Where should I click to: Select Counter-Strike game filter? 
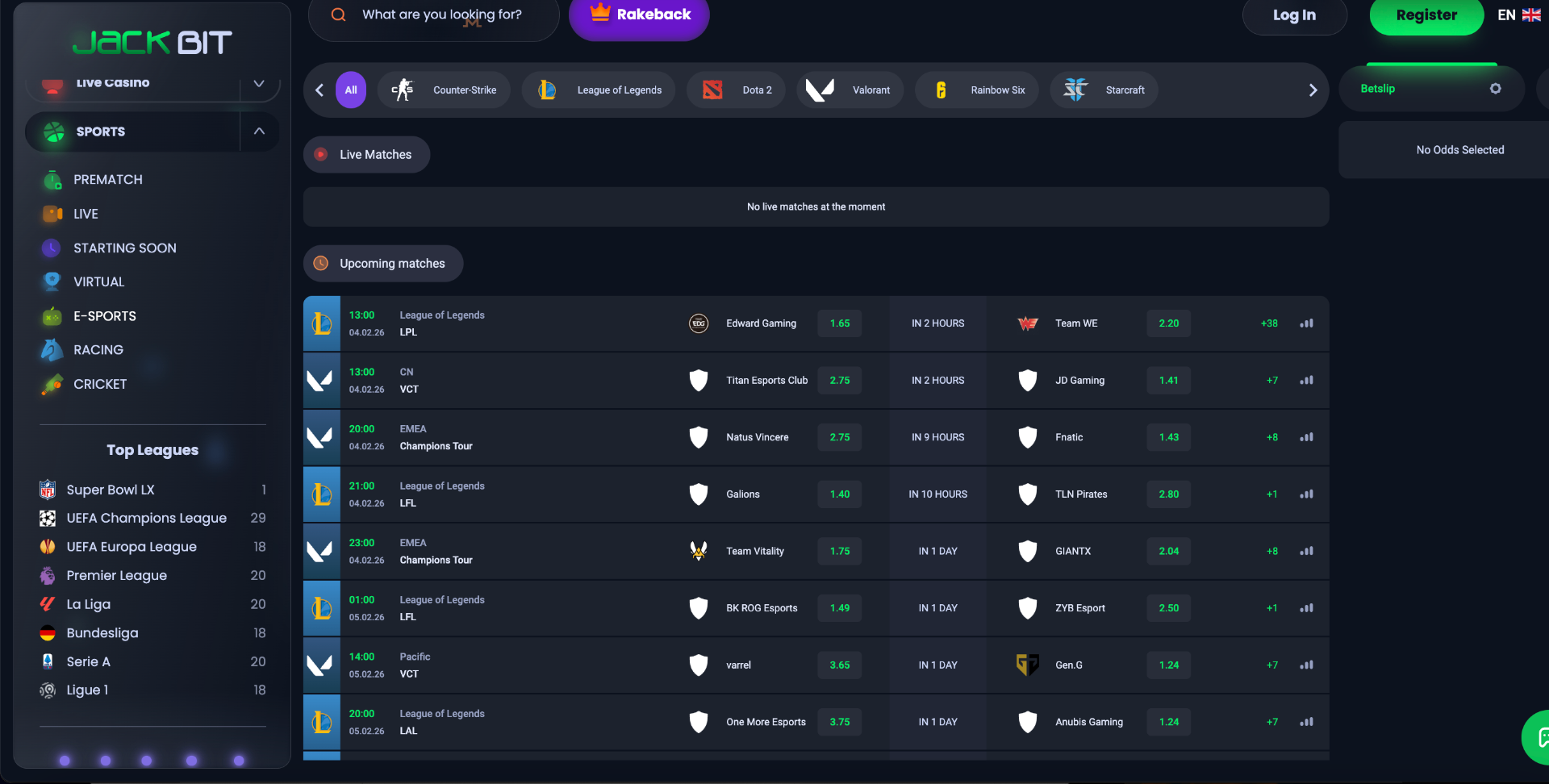tap(444, 90)
